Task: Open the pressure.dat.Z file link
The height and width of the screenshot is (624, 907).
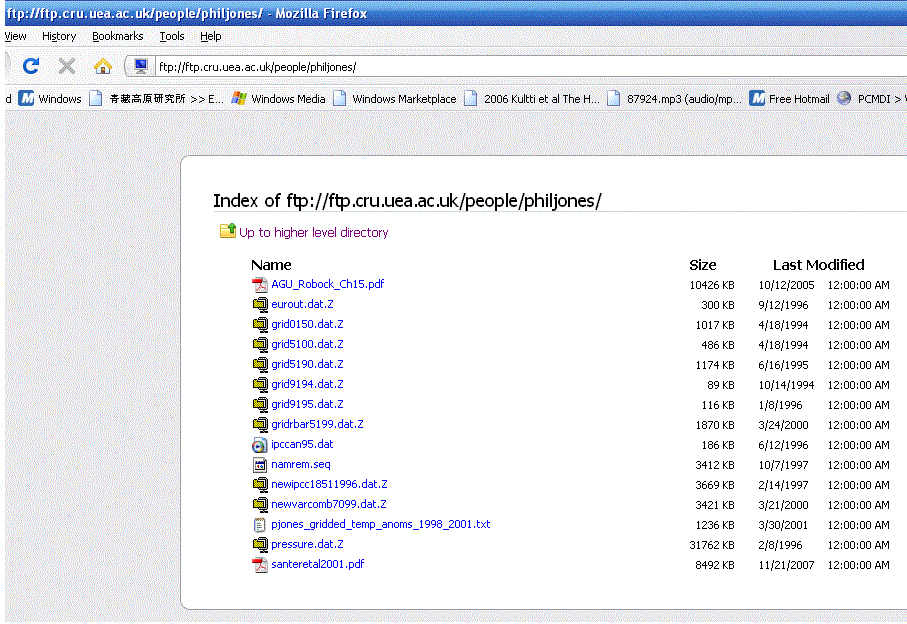Action: coord(307,544)
